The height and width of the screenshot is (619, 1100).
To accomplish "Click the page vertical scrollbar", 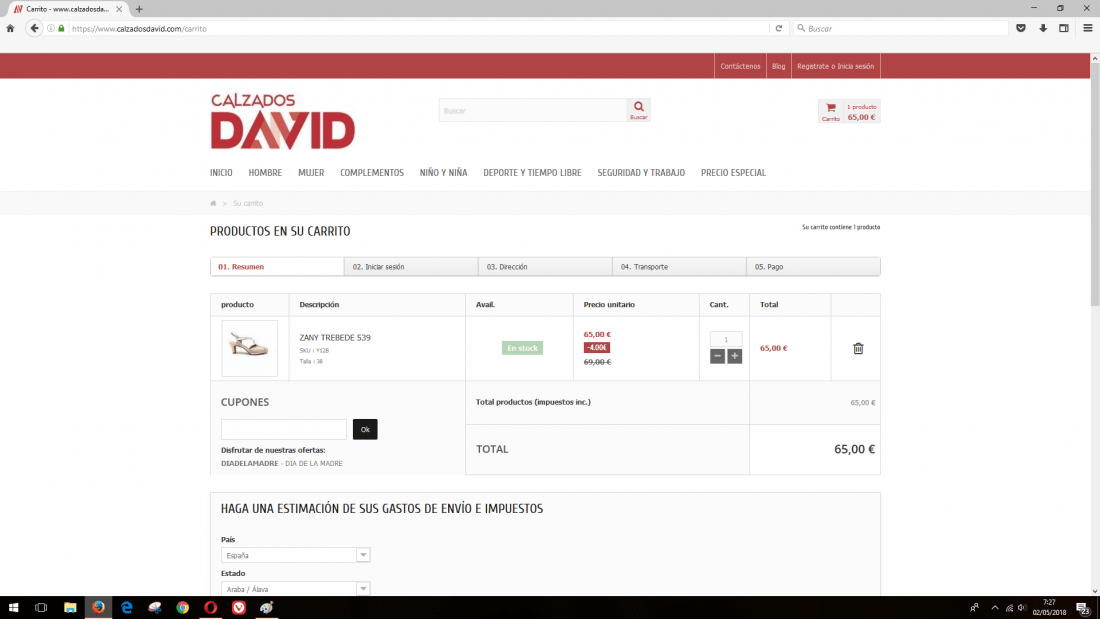I will tap(1094, 186).
